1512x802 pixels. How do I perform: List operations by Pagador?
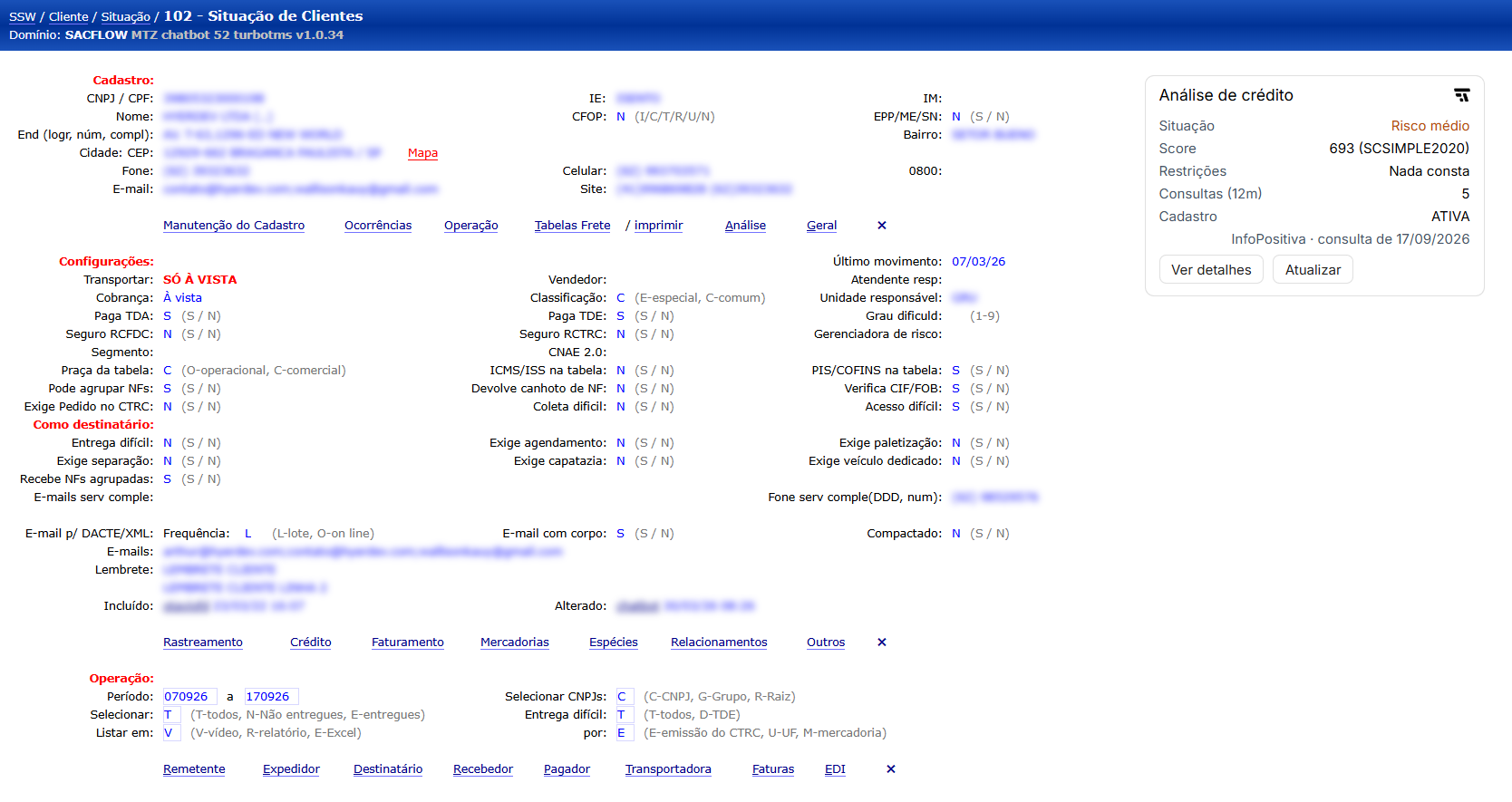(x=567, y=769)
